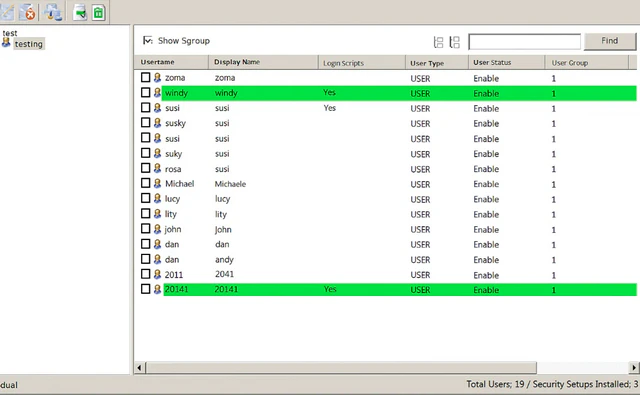Sort by the User Status column header

[x=506, y=62]
